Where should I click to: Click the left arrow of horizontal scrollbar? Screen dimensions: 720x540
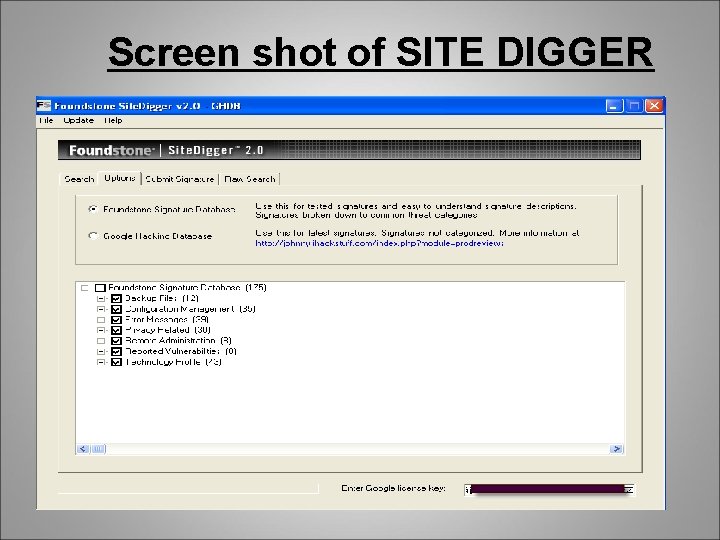(83, 449)
